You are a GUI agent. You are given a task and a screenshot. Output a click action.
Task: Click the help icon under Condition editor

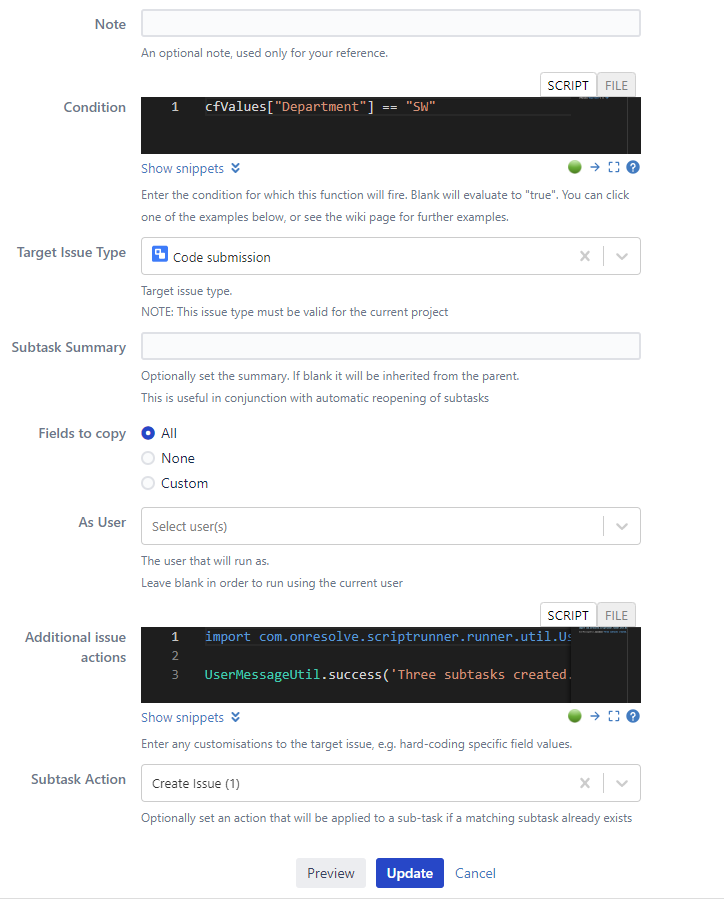pos(633,167)
